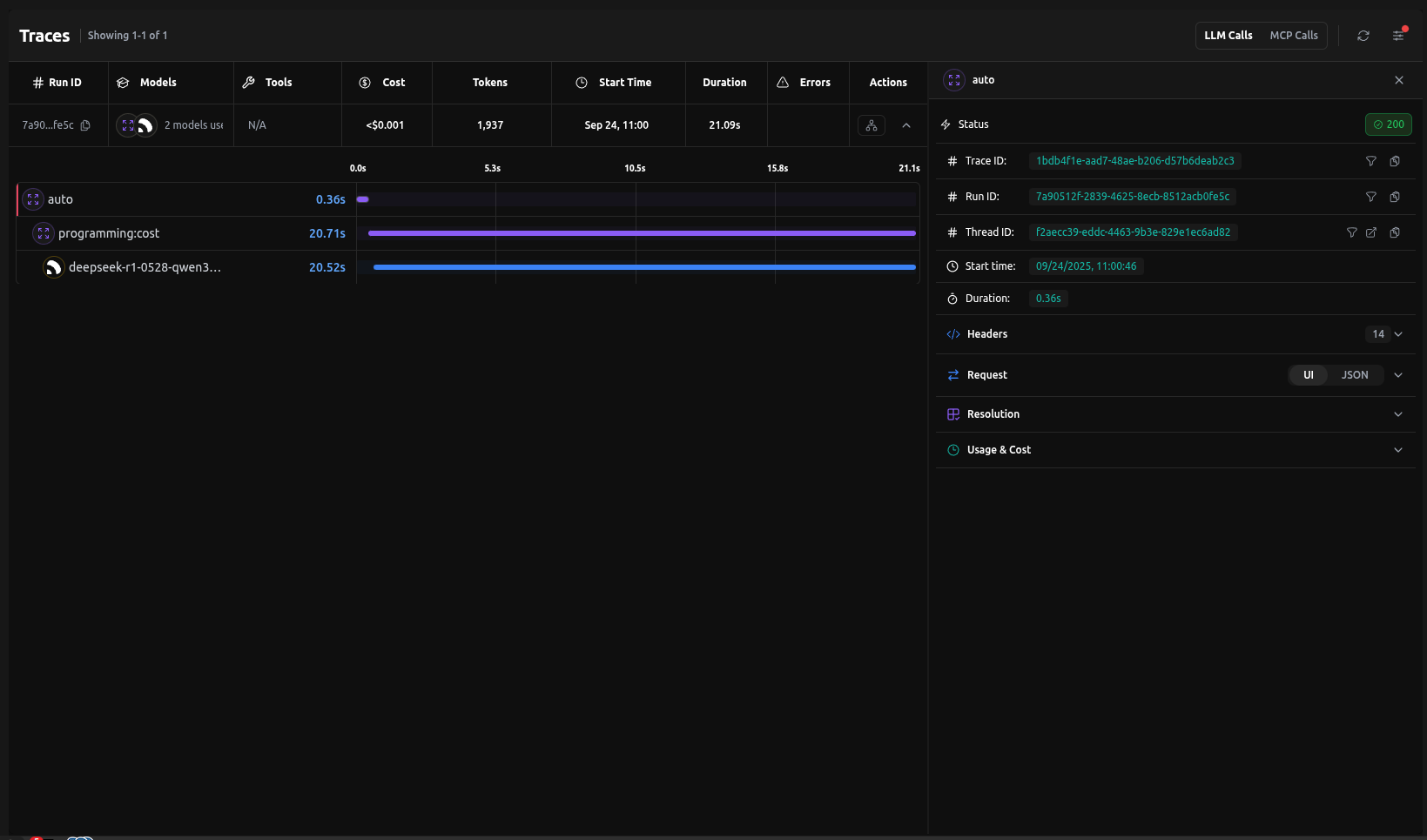Close the auto details panel
Screen dimensions: 1427x840
[x=1398, y=80]
